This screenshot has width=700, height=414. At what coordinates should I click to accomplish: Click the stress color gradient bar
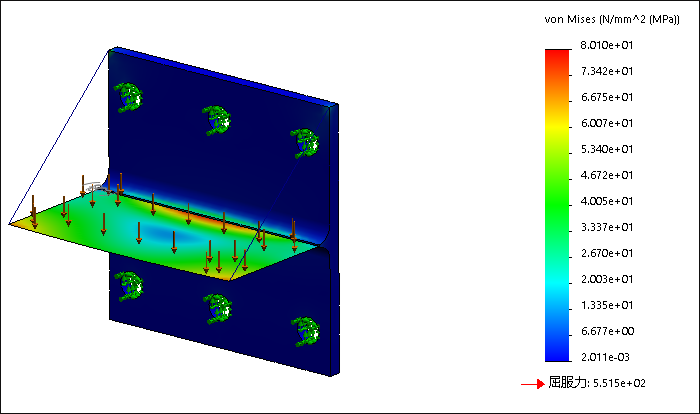[557, 205]
